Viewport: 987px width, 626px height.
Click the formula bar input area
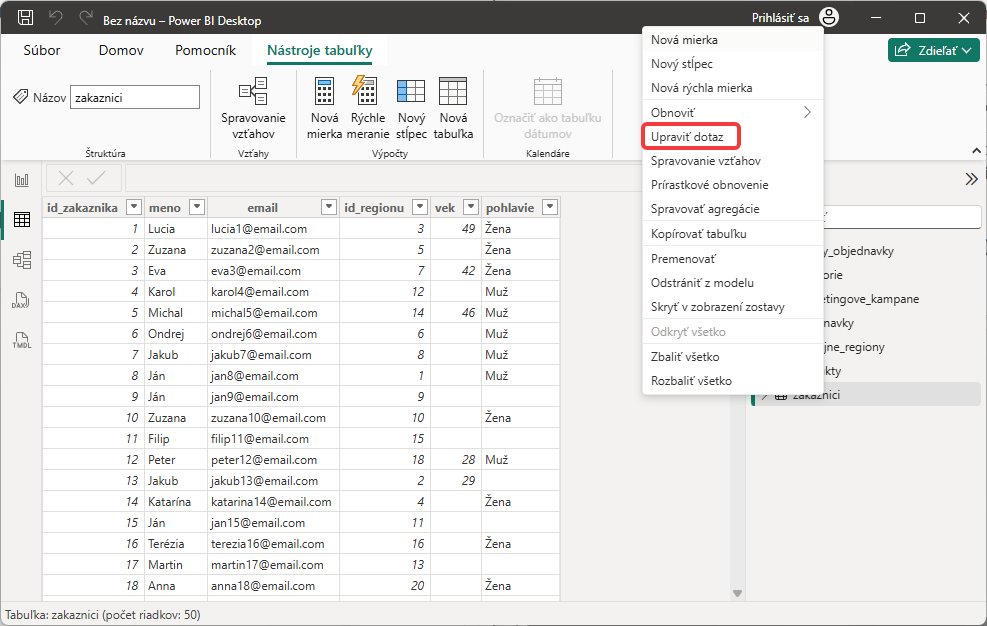pos(384,178)
